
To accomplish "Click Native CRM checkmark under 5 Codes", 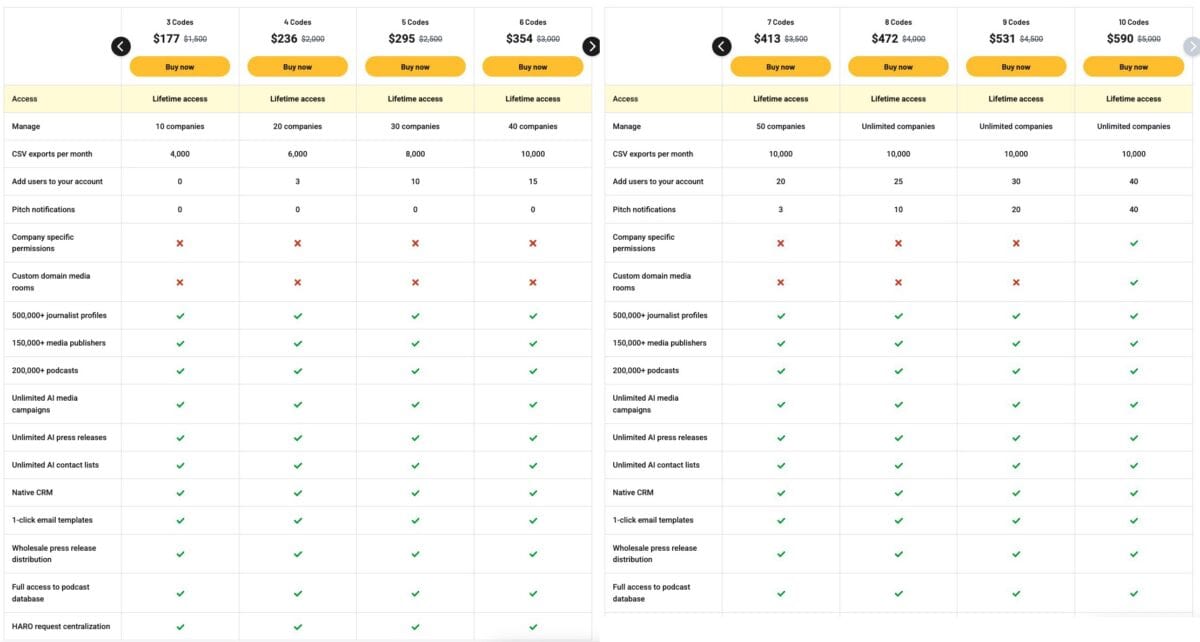I will [x=415, y=493].
